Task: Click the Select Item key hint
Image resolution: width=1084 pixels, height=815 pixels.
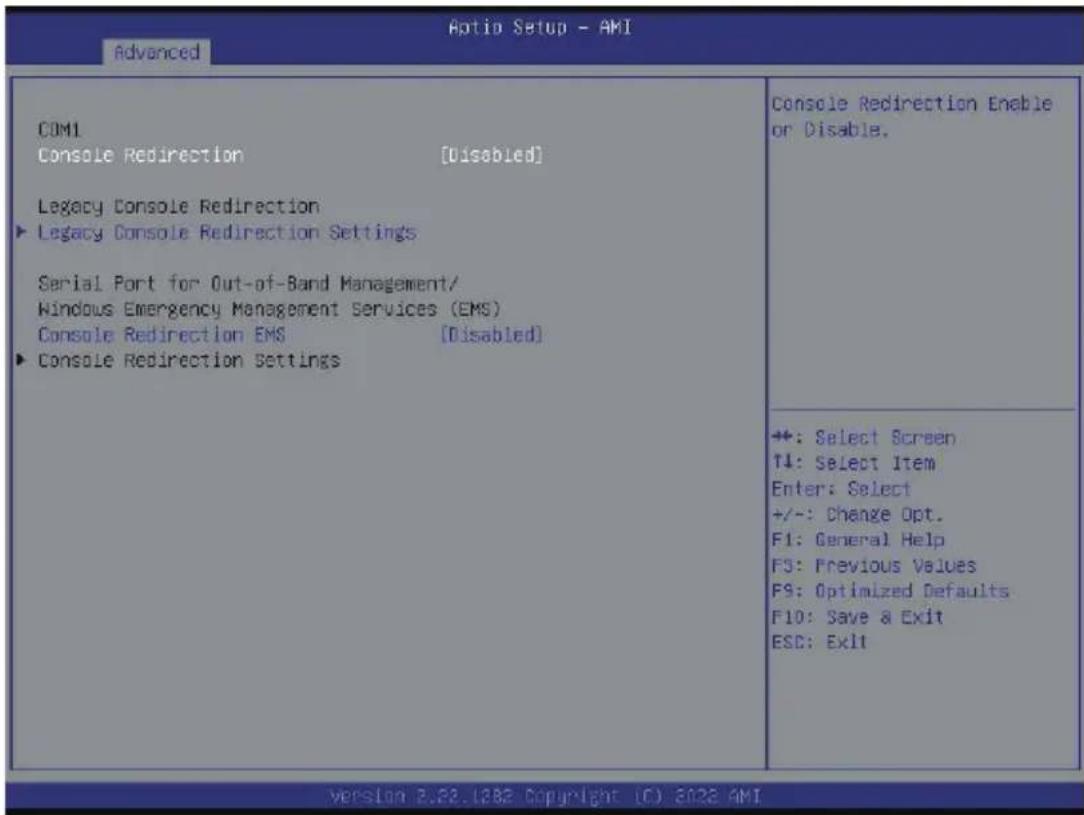Action: pyautogui.click(x=853, y=463)
